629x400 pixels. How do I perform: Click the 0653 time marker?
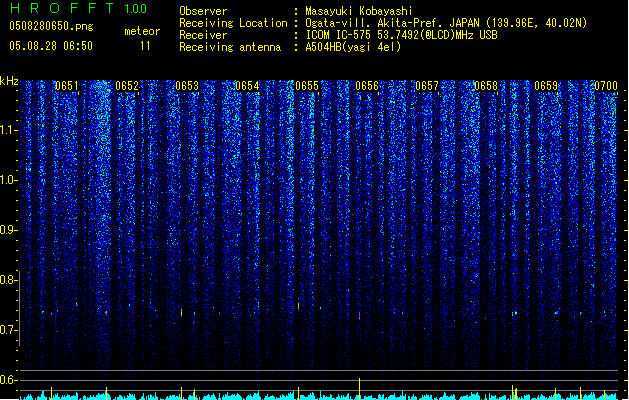coord(187,86)
